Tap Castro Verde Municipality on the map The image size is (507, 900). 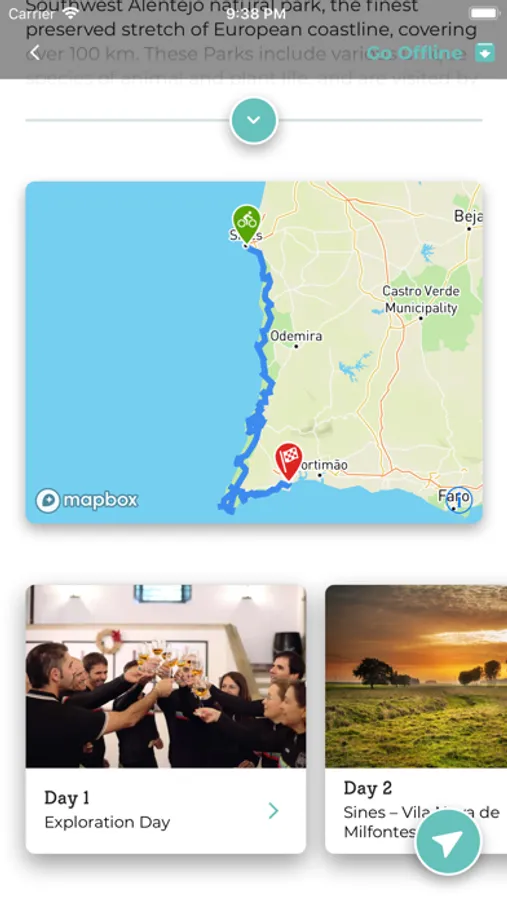421,300
